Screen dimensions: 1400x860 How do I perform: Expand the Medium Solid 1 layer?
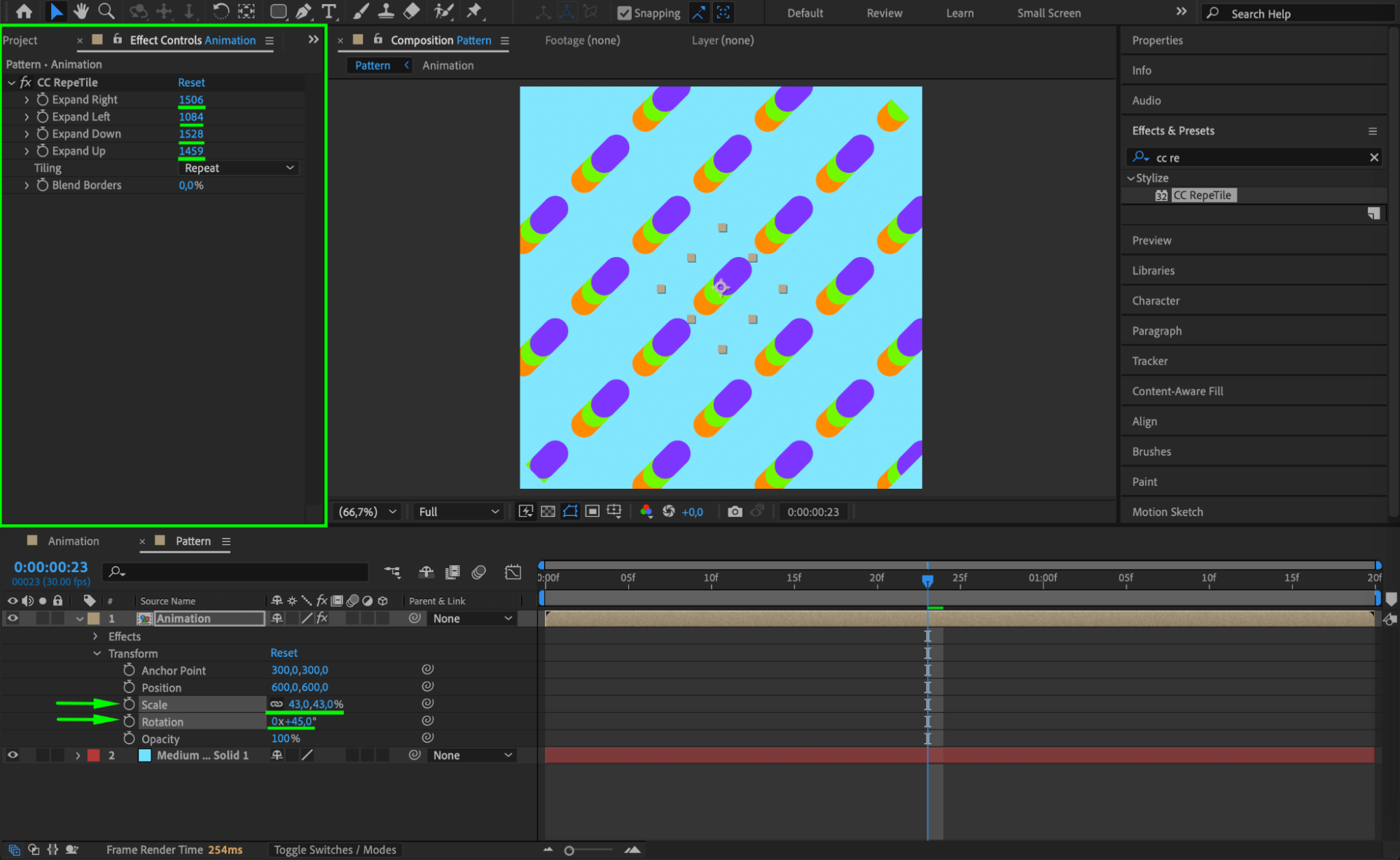tap(78, 756)
